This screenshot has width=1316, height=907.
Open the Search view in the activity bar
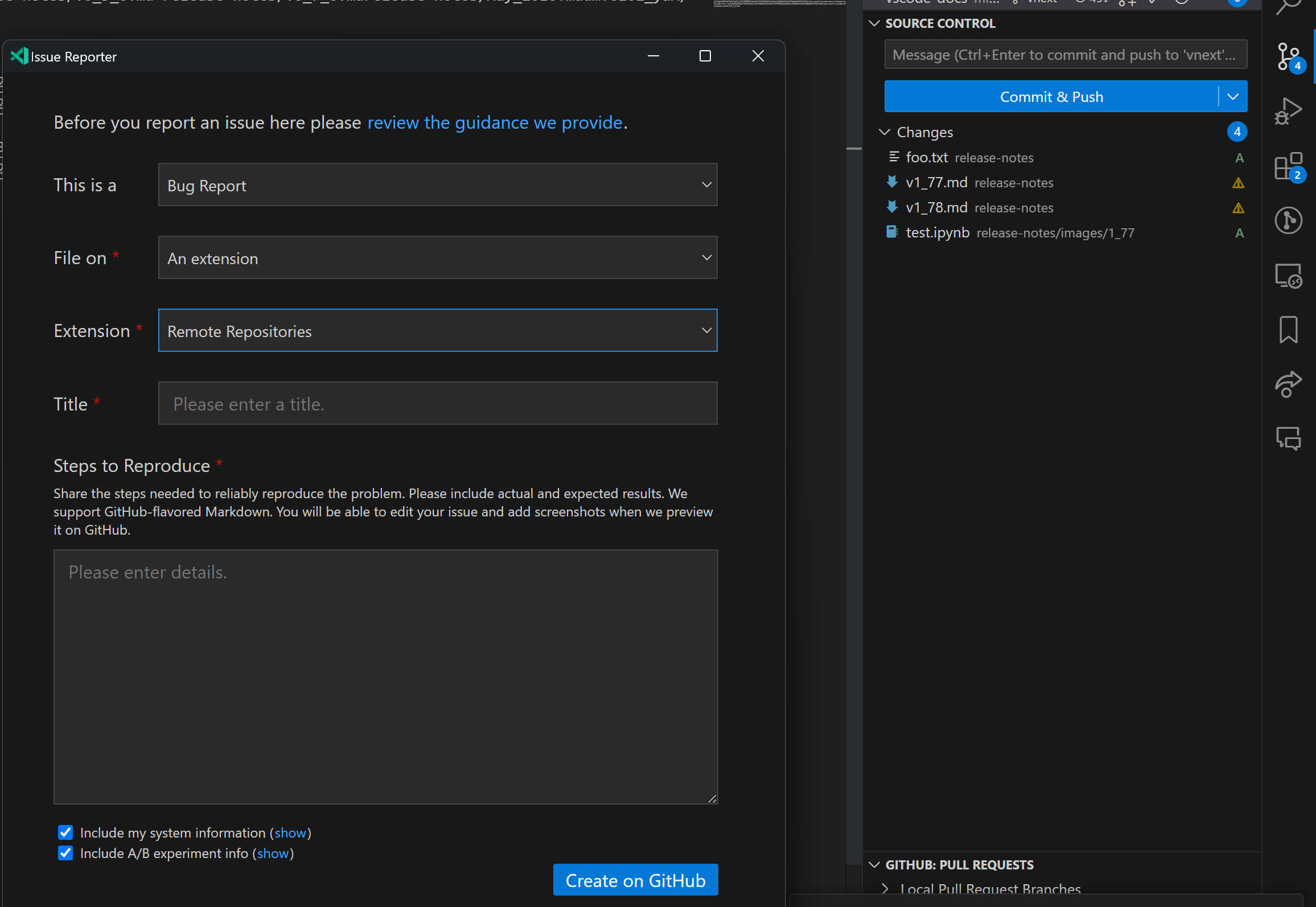pos(1289,7)
